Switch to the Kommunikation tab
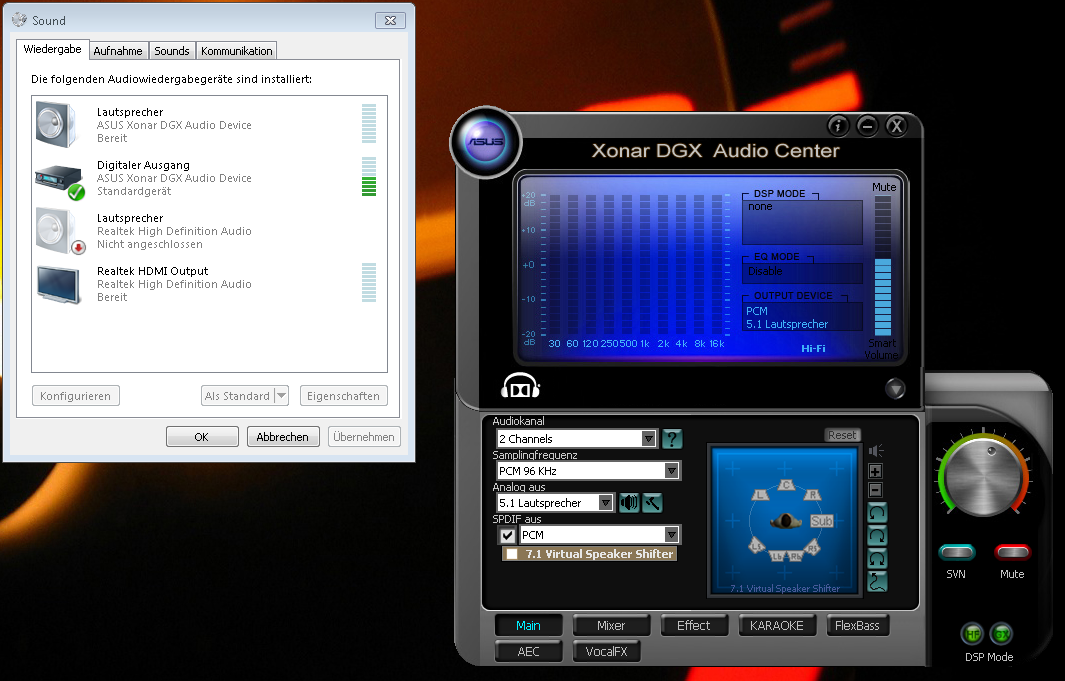 [x=236, y=51]
